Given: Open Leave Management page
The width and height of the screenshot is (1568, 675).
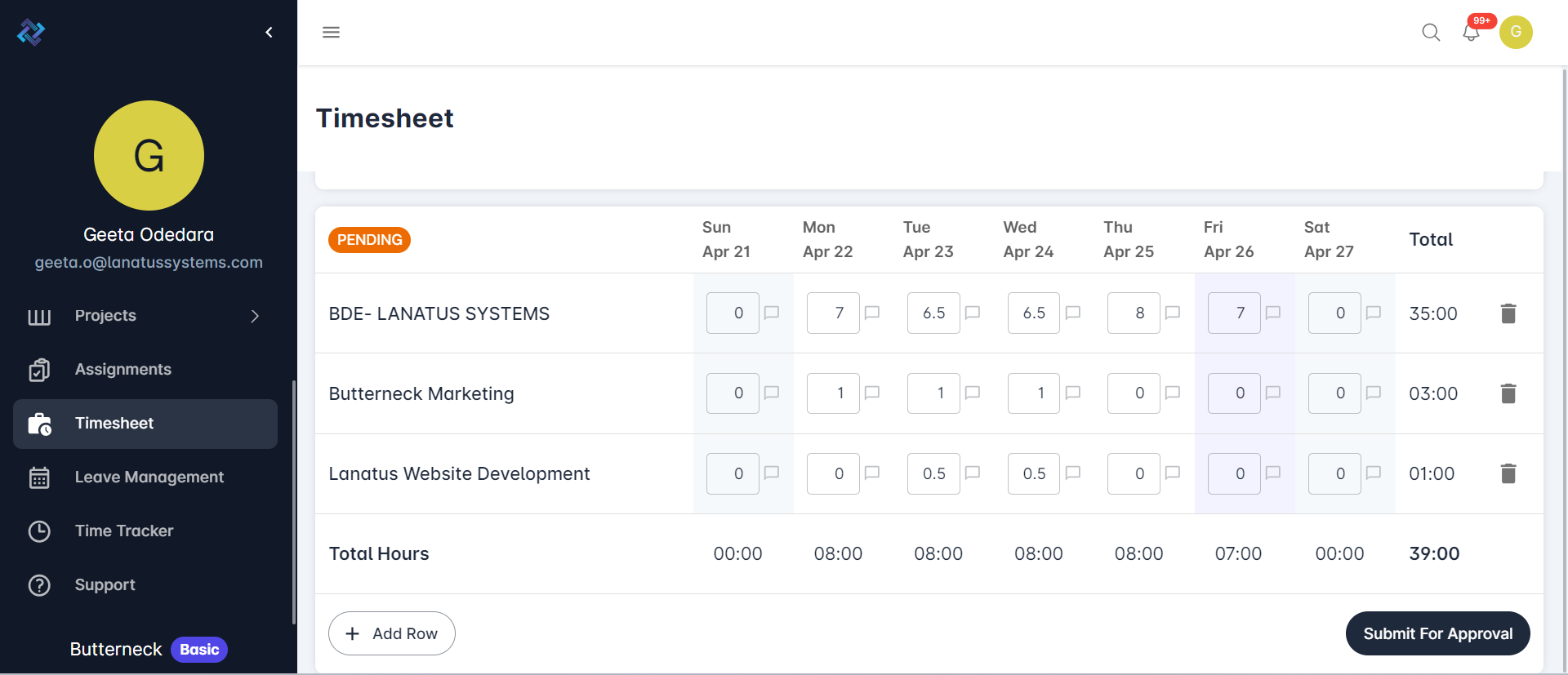Looking at the screenshot, I should tap(149, 477).
